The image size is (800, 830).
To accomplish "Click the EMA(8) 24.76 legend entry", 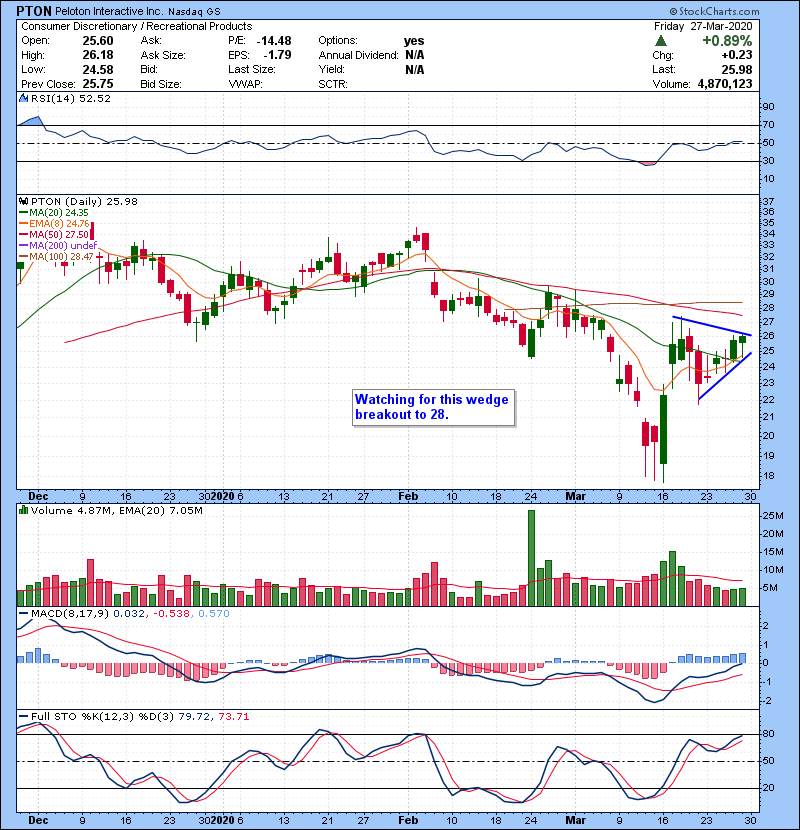I will click(59, 224).
